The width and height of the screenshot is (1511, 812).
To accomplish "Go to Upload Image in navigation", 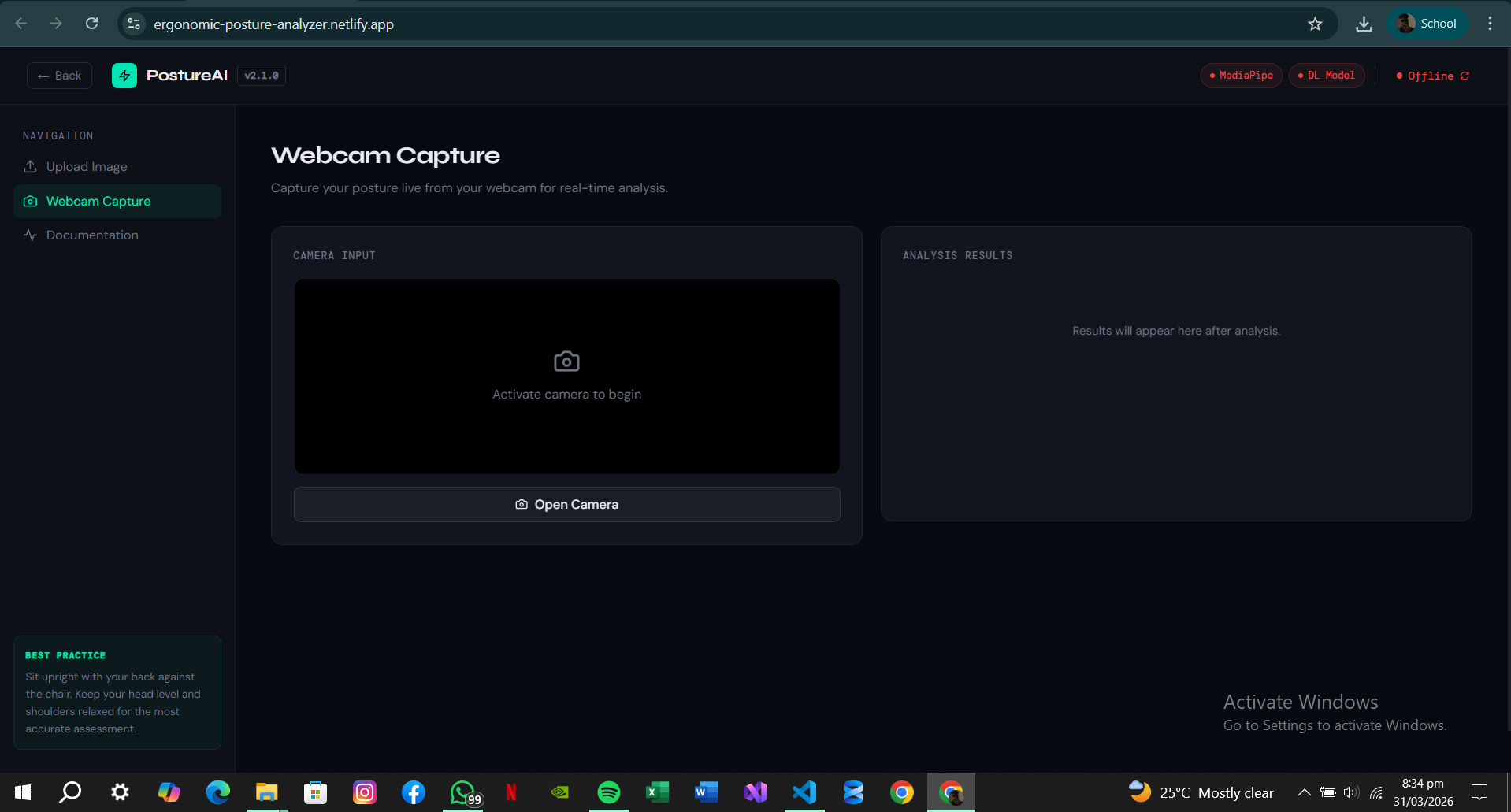I will coord(87,167).
